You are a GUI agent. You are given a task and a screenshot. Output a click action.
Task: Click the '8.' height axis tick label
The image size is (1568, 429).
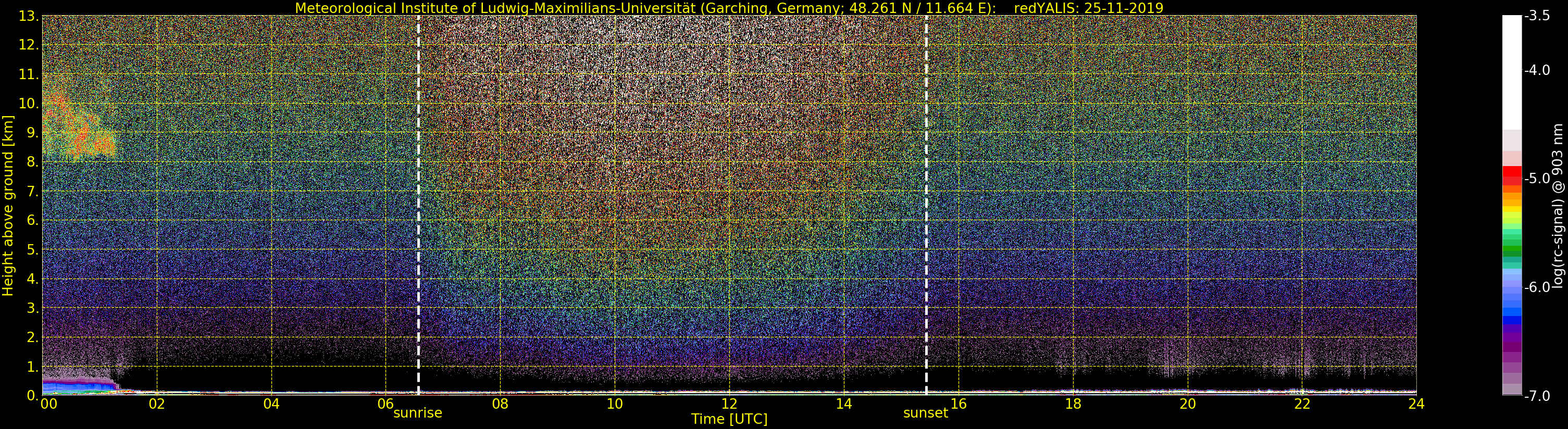[33, 162]
